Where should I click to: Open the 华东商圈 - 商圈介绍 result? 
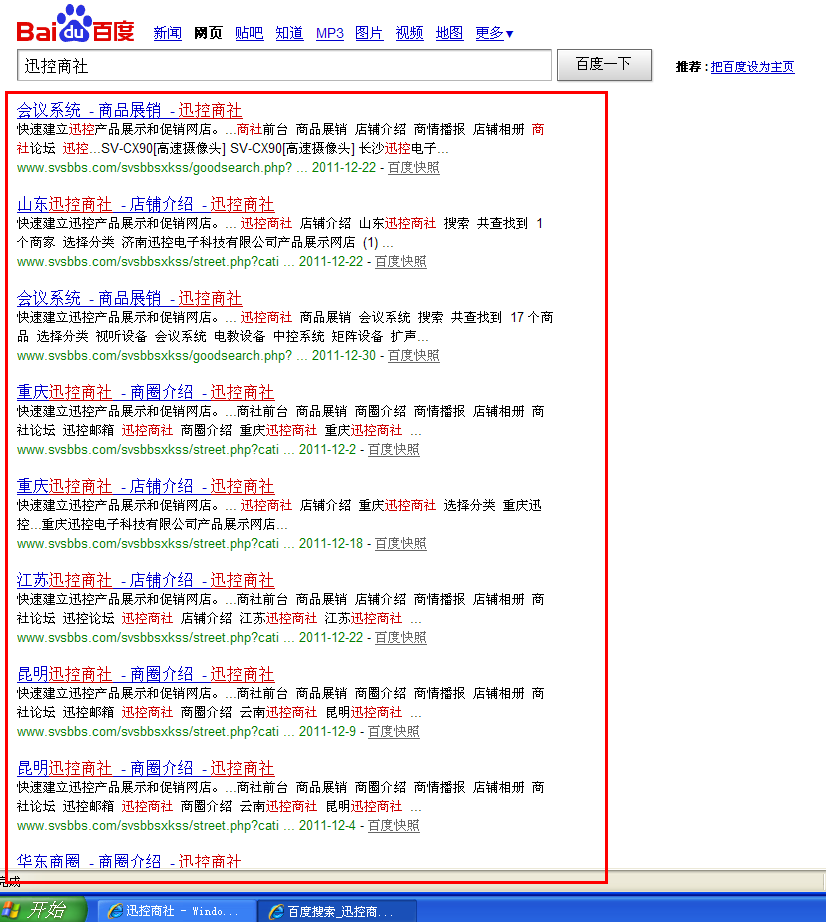click(x=129, y=861)
